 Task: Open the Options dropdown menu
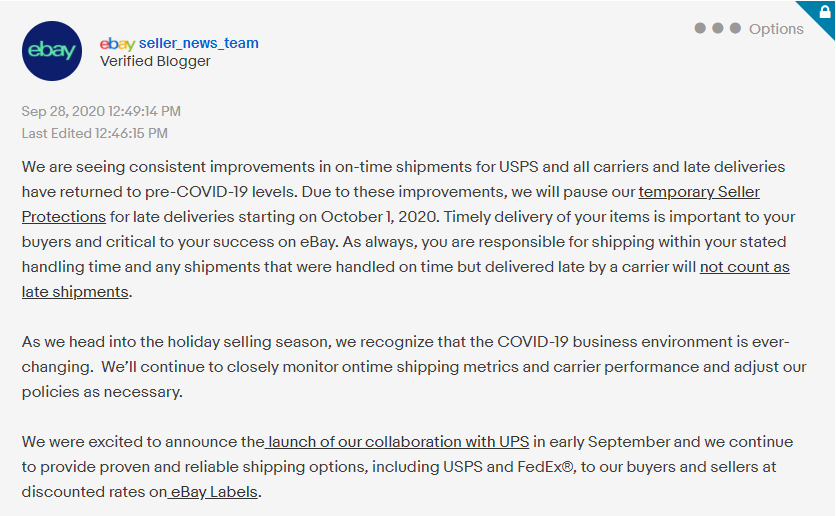point(775,29)
